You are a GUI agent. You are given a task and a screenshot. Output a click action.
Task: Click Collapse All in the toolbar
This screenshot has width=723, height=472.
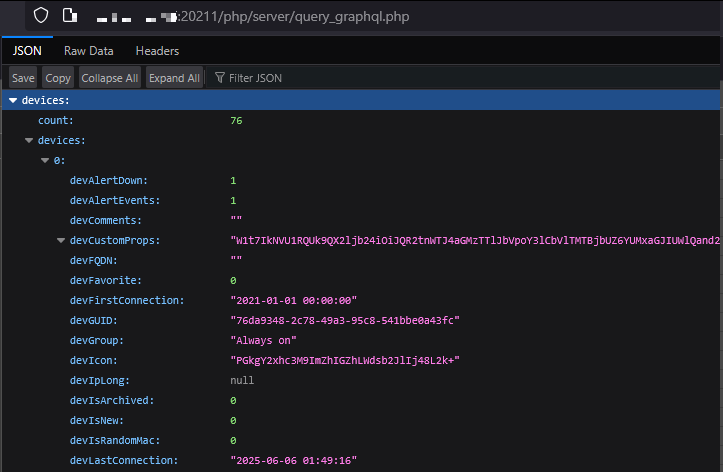click(109, 78)
